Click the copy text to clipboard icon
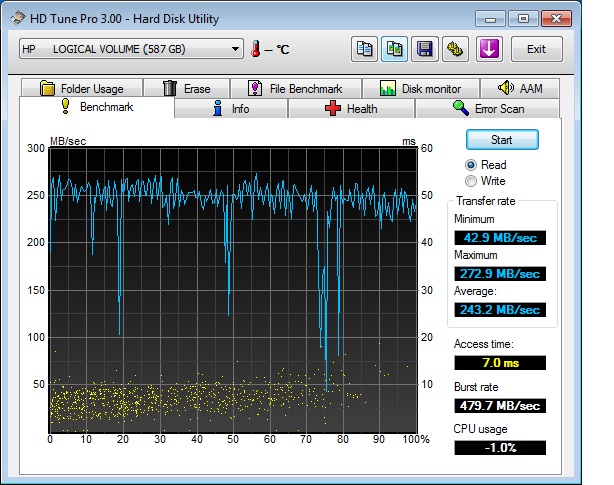This screenshot has width=614, height=485. [364, 49]
